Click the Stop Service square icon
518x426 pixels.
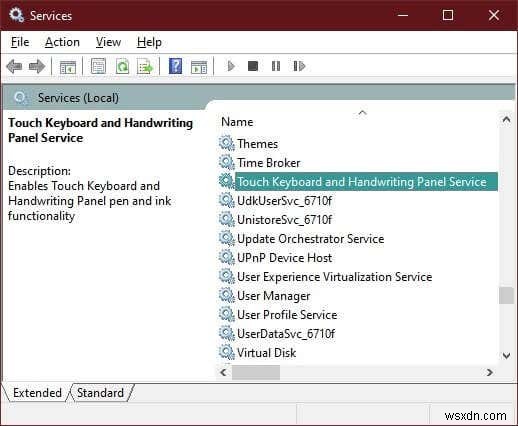[253, 66]
